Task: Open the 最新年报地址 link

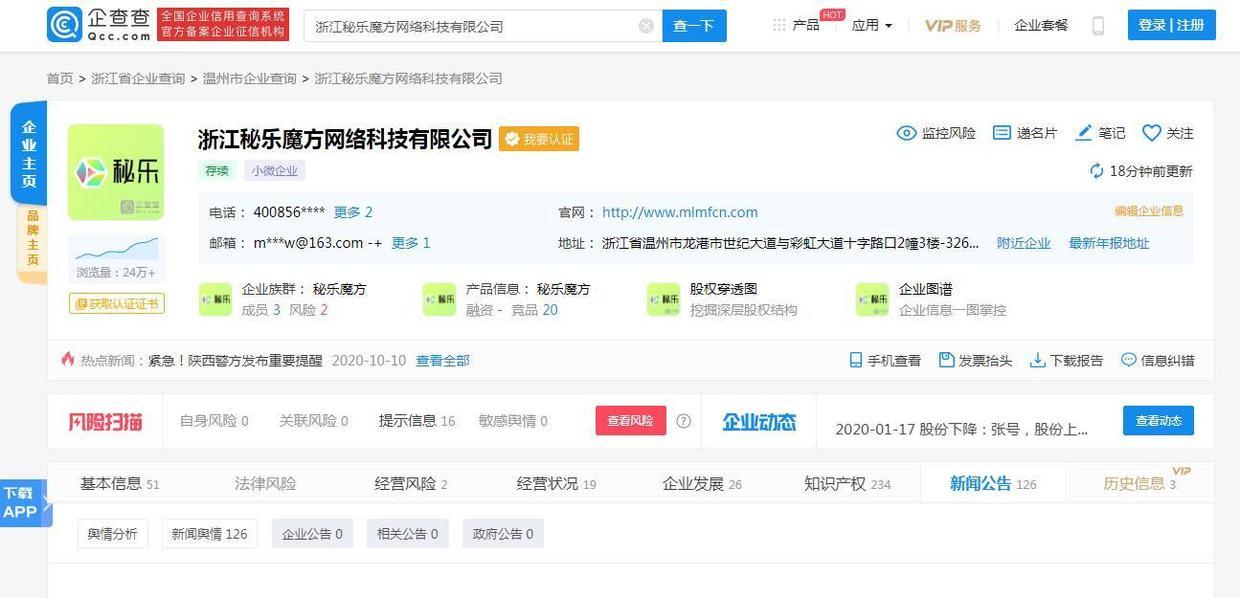Action: coord(1109,243)
